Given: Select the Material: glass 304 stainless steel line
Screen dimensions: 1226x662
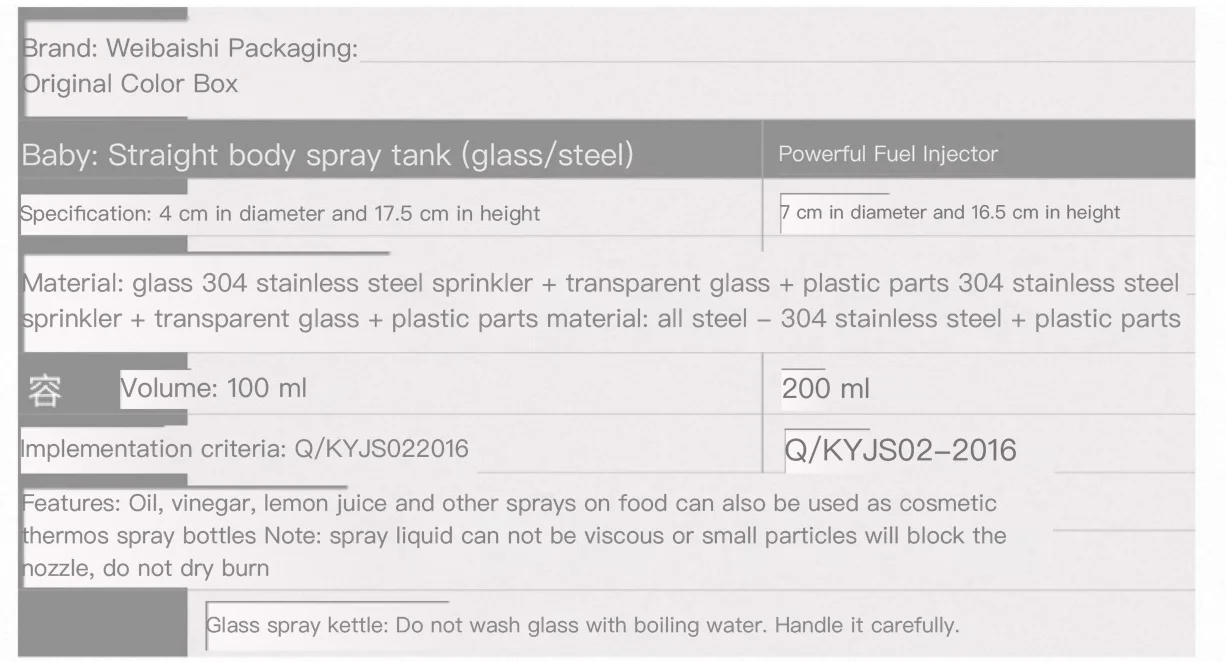Looking at the screenshot, I should click(600, 283).
